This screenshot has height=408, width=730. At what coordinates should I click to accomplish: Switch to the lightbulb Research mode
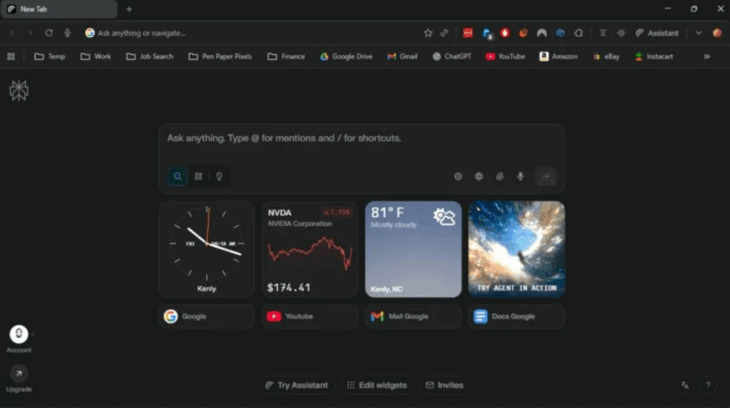coord(218,177)
